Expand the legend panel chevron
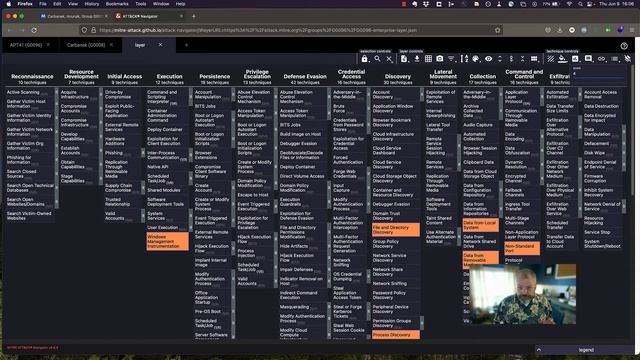This screenshot has height=360, width=640. pyautogui.click(x=539, y=350)
